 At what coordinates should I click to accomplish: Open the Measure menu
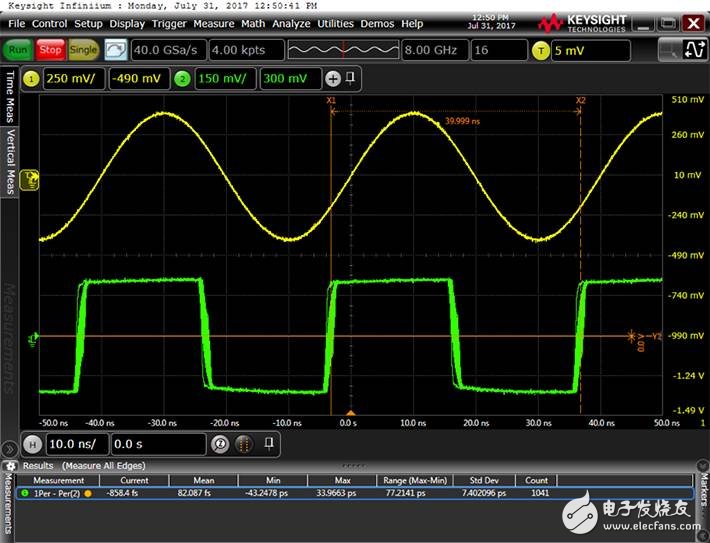pos(214,24)
